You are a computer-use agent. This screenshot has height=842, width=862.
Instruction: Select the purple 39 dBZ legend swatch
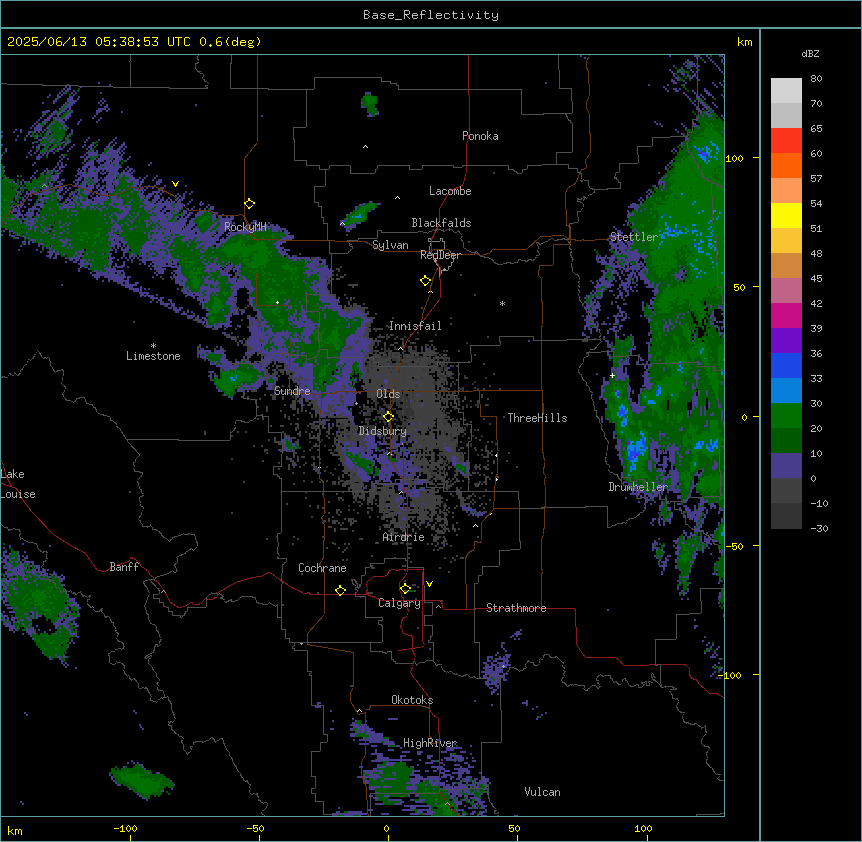[x=786, y=340]
